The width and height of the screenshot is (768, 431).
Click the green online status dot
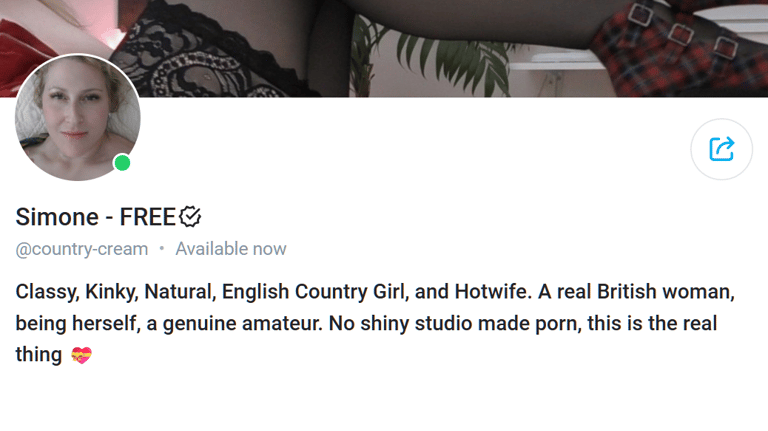pos(122,163)
